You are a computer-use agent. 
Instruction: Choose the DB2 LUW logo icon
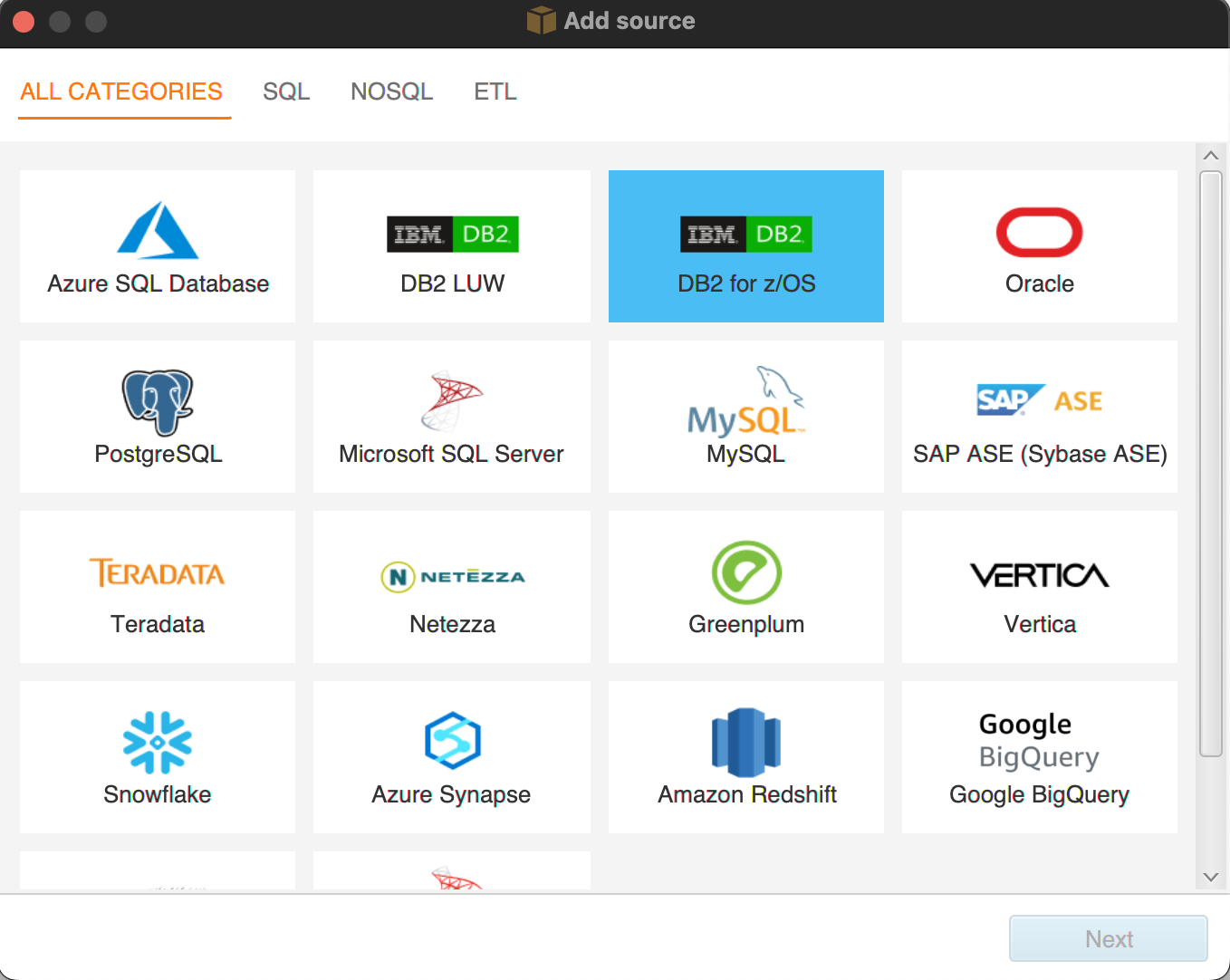pyautogui.click(x=453, y=235)
